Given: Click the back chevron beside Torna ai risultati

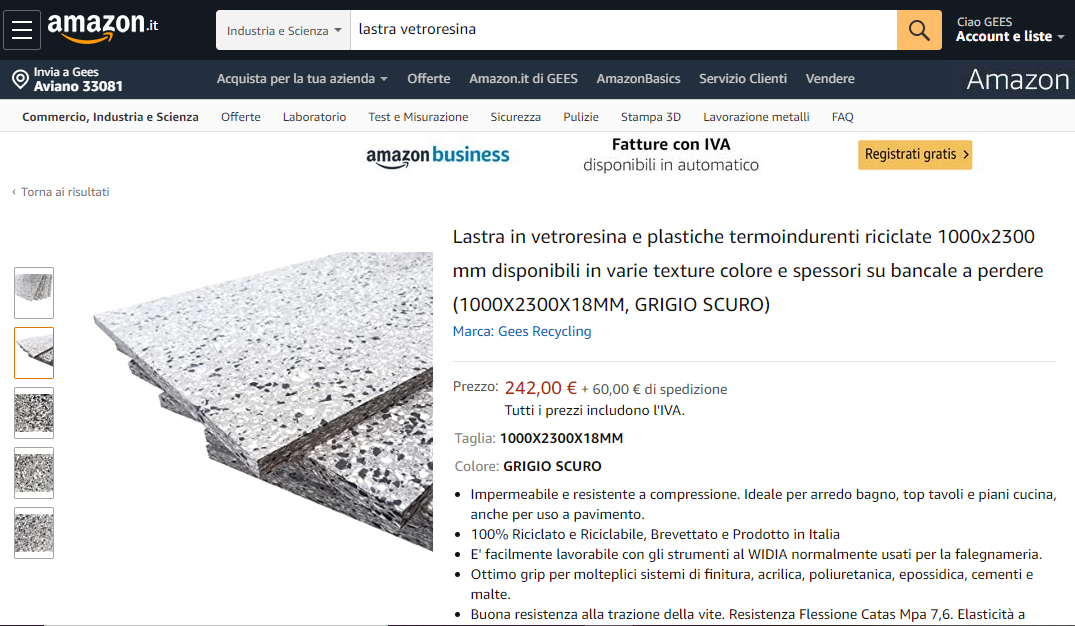Looking at the screenshot, I should tap(14, 192).
